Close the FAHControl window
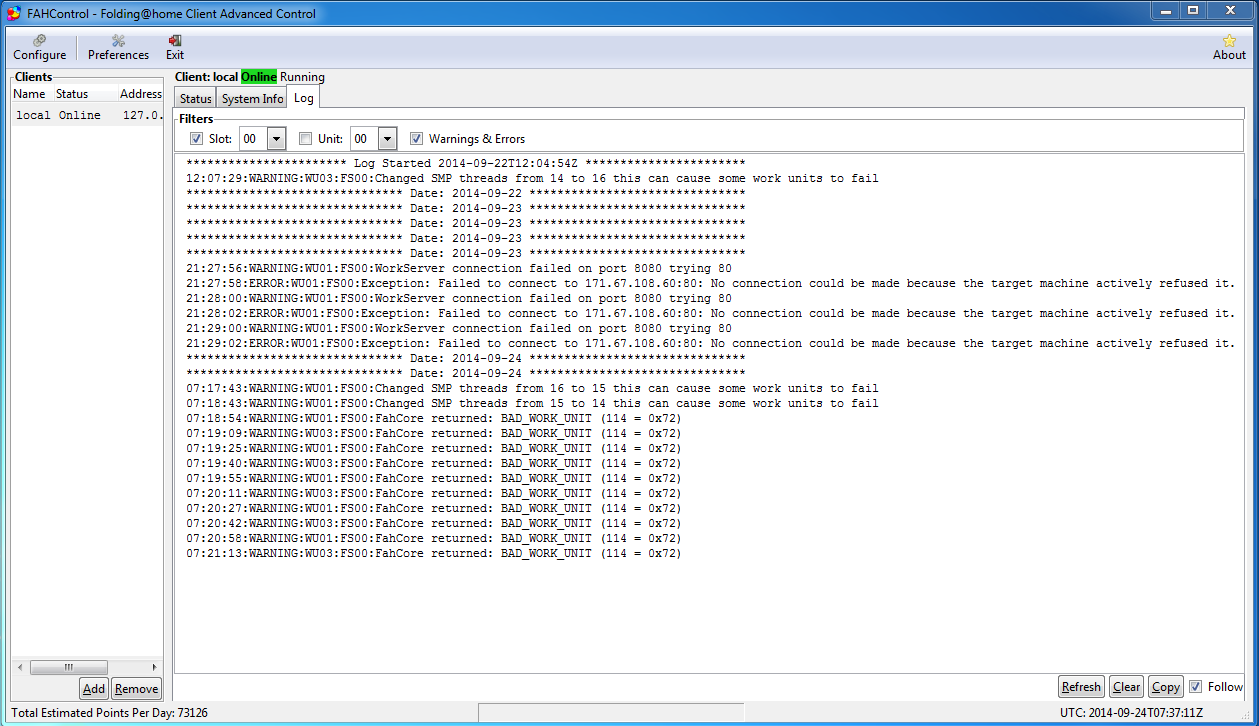 click(x=1229, y=11)
